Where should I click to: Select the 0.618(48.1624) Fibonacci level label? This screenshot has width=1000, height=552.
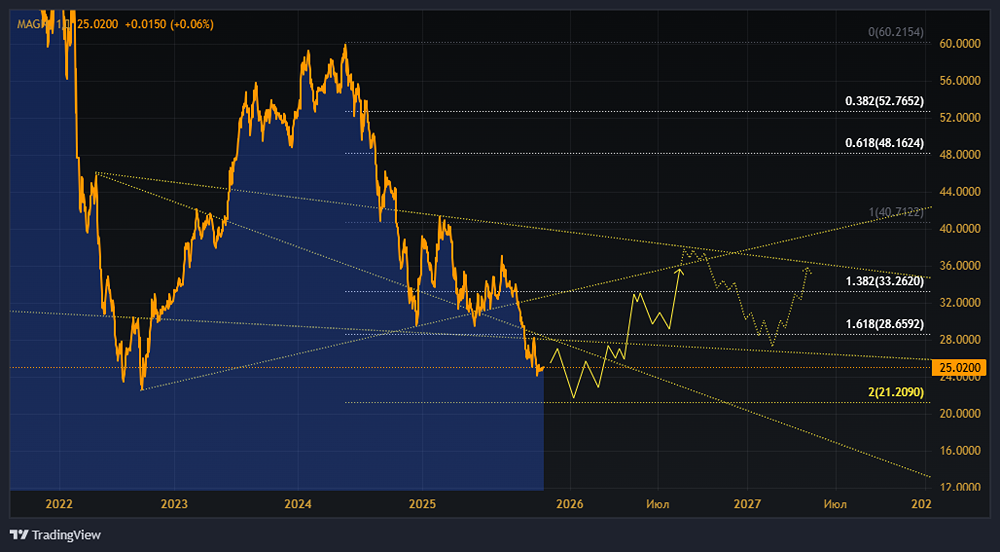884,143
